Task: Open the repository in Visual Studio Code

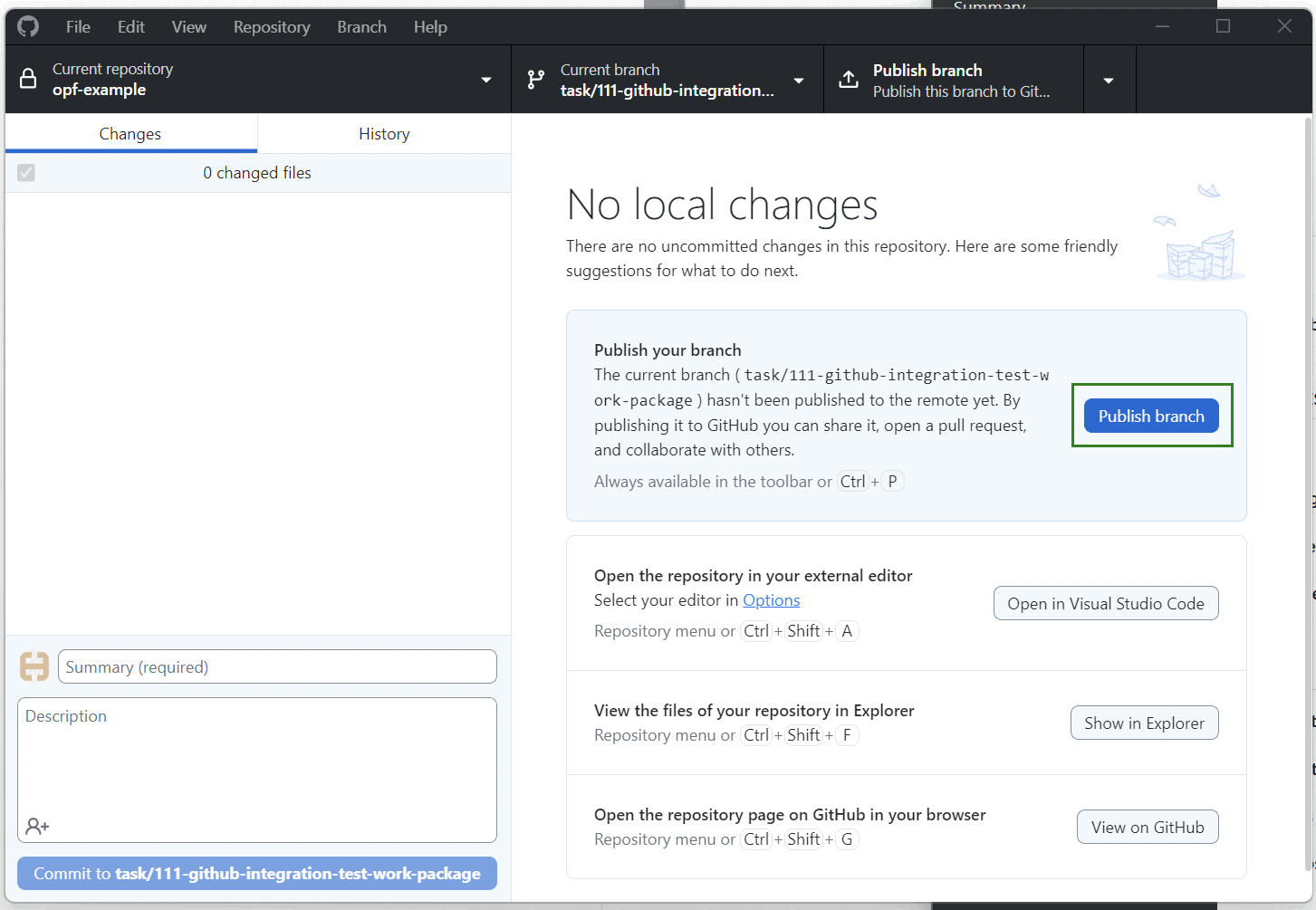Action: [x=1105, y=603]
